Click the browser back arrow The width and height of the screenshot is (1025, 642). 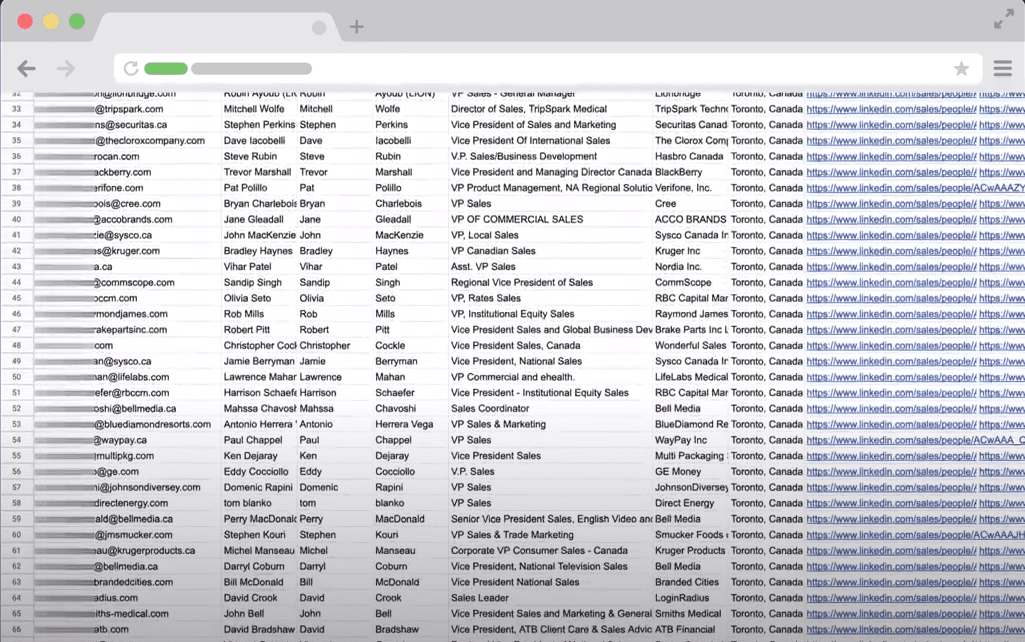click(26, 68)
